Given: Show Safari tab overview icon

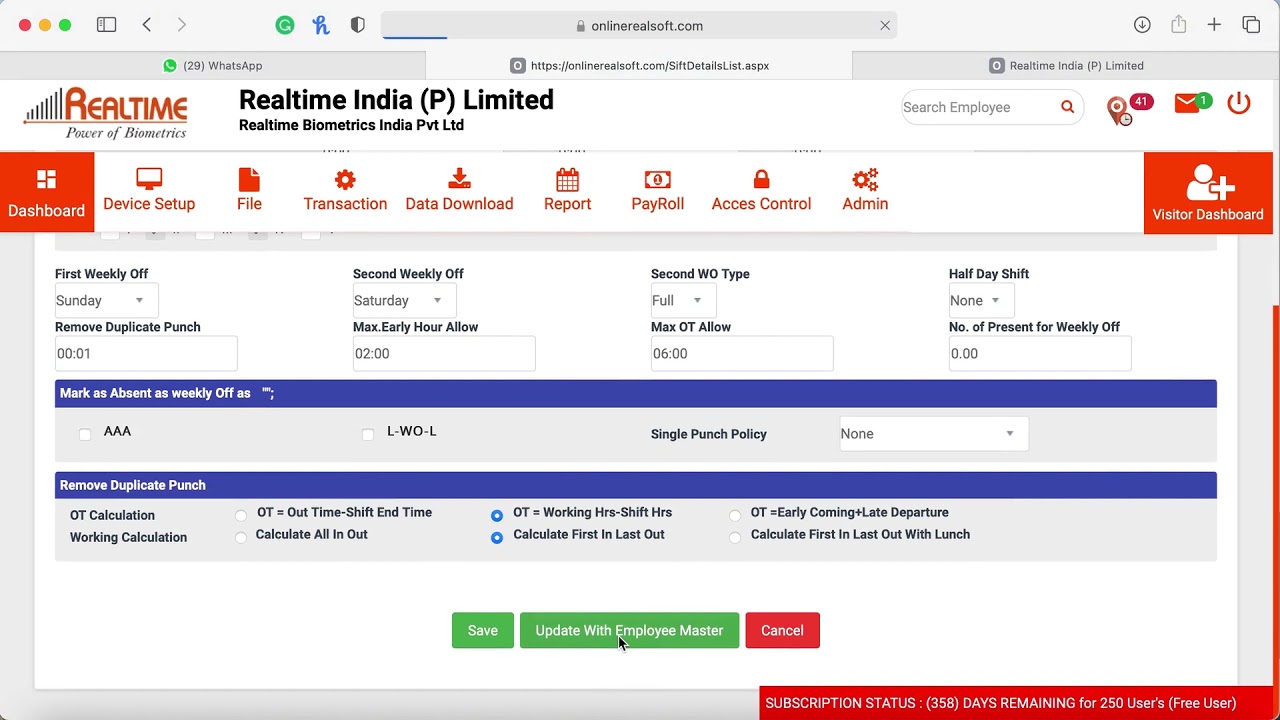Looking at the screenshot, I should [1251, 25].
